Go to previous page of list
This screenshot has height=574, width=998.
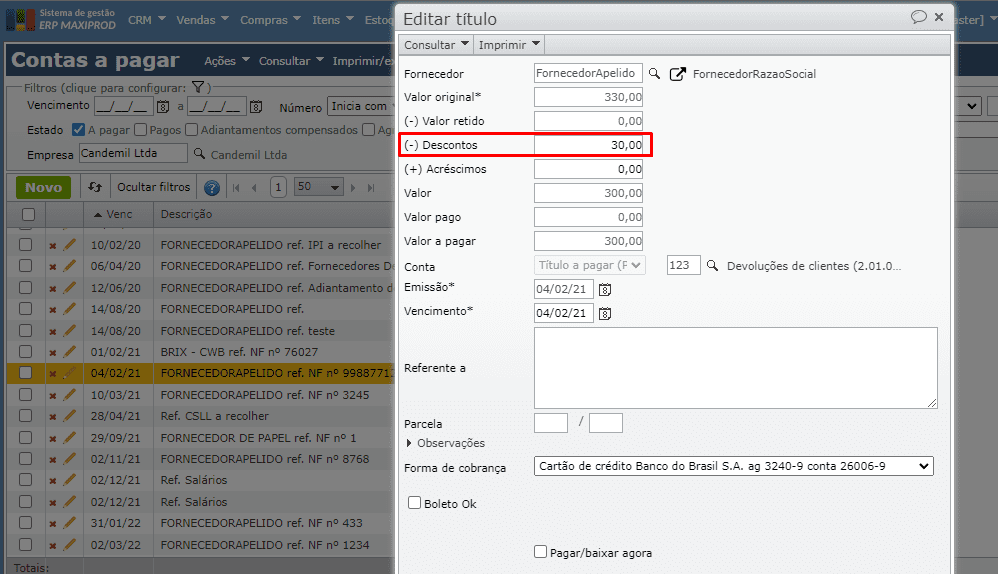tap(255, 188)
